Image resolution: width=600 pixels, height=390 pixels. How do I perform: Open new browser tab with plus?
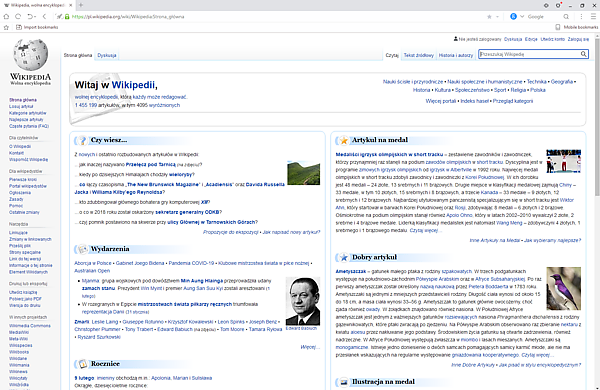point(81,5)
